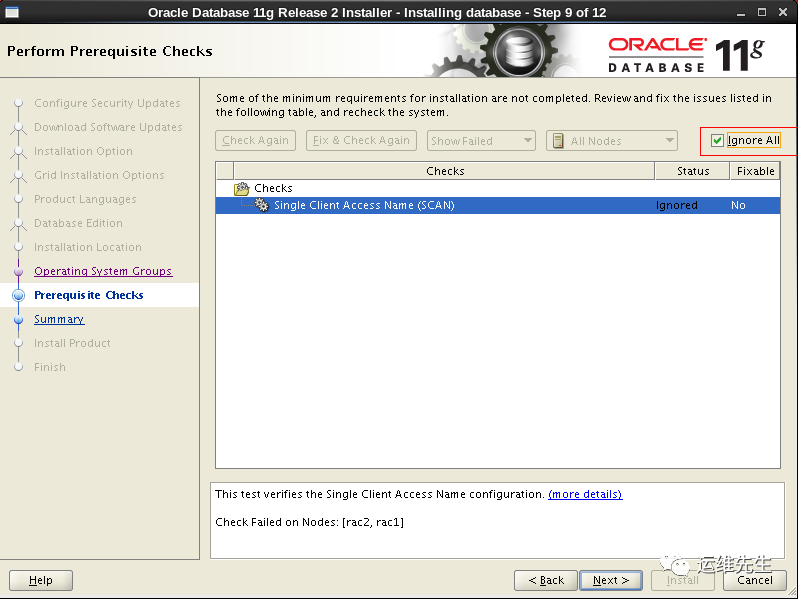Click the Database Edition step

[78, 223]
